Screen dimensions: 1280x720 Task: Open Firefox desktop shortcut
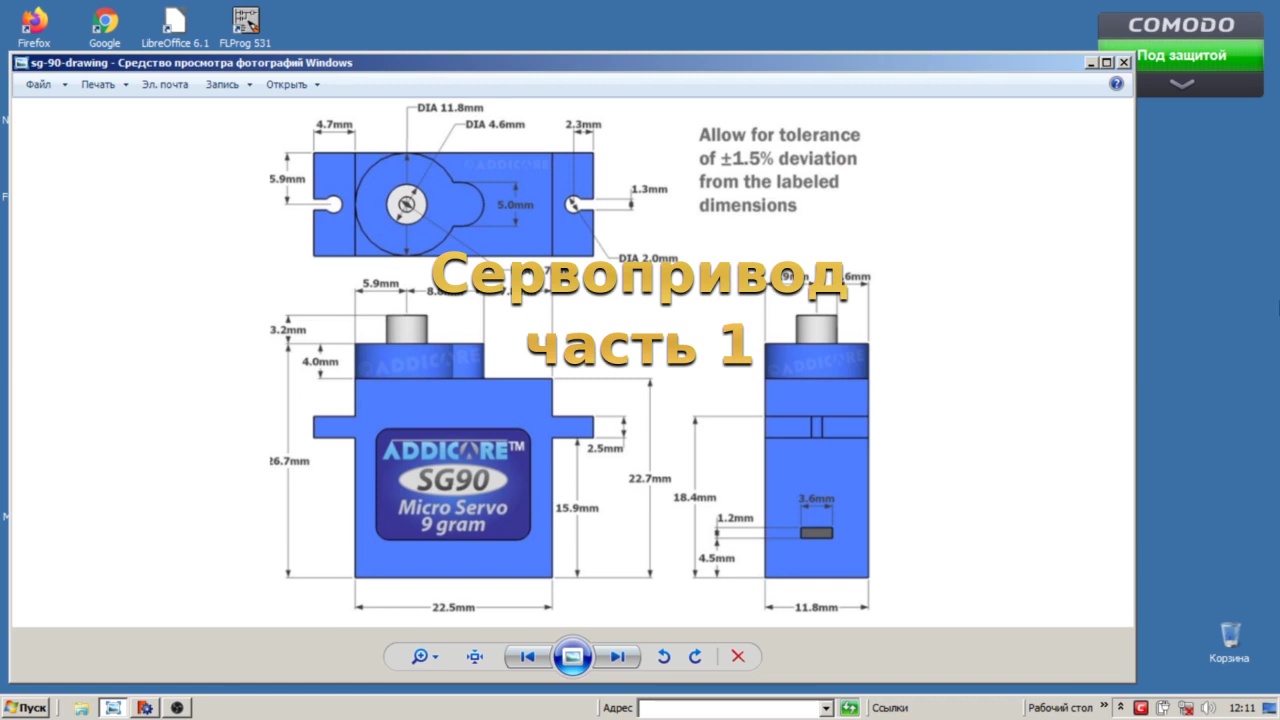[x=34, y=27]
